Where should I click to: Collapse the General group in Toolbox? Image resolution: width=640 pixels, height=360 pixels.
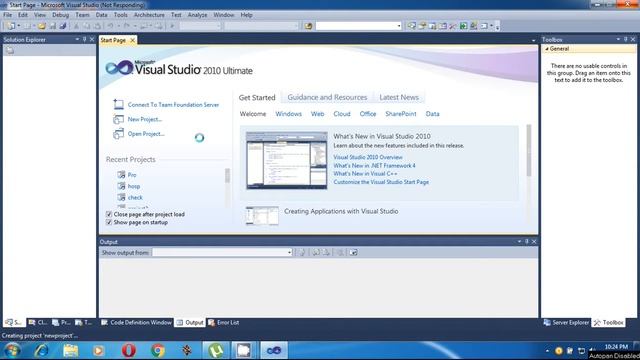(x=547, y=49)
